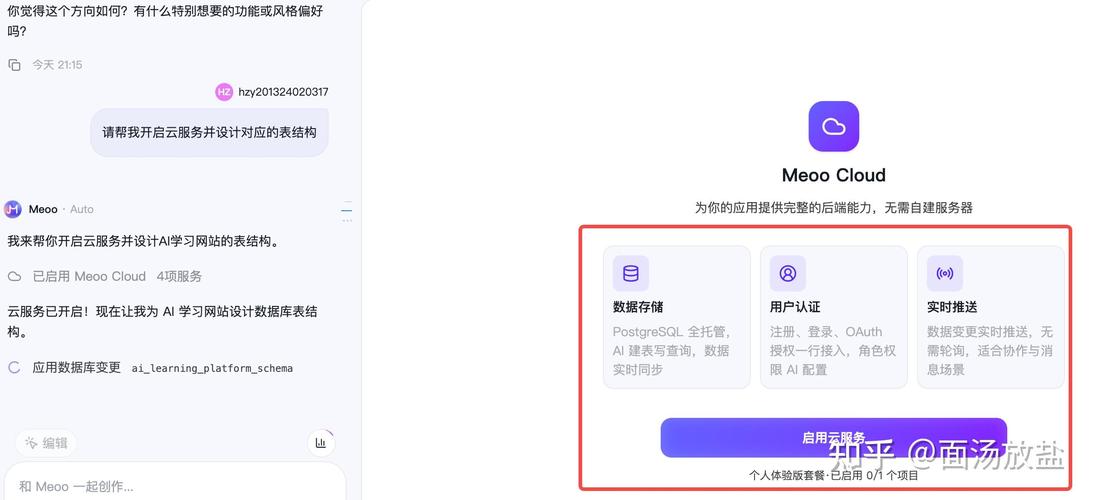Copy the message sent at 今天 21:15

point(14,65)
